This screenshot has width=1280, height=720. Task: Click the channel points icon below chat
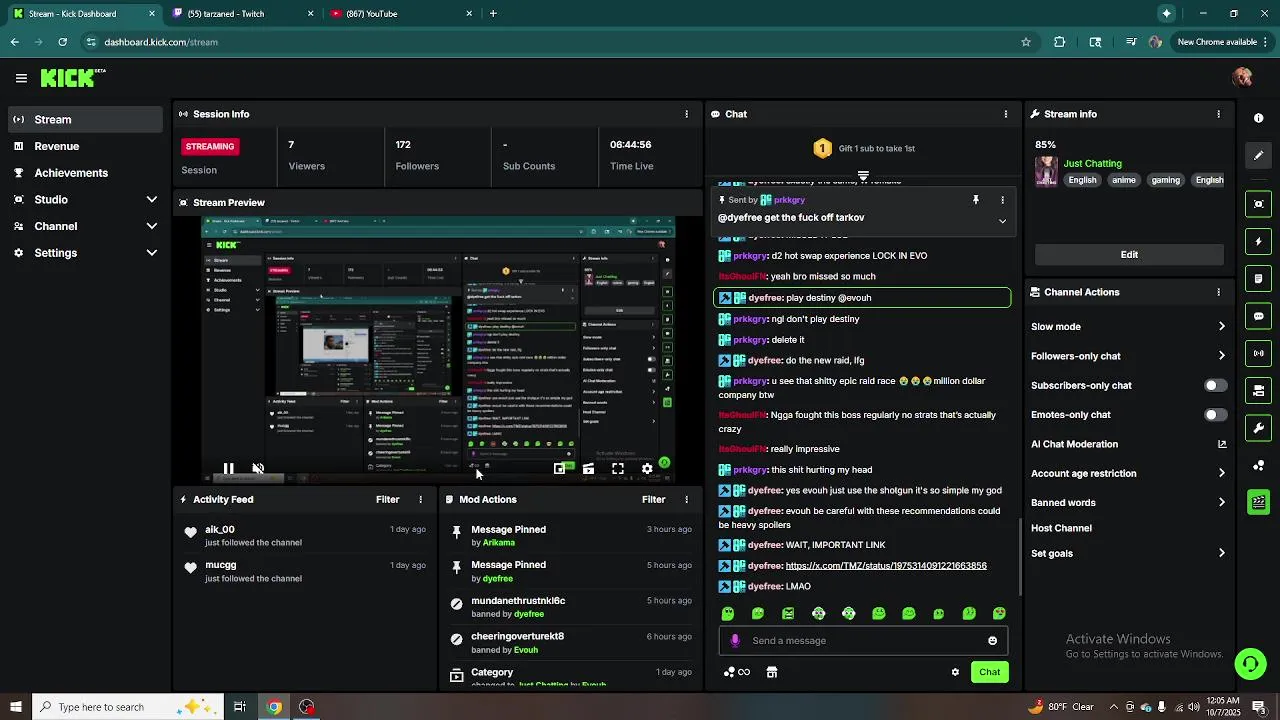click(x=737, y=672)
